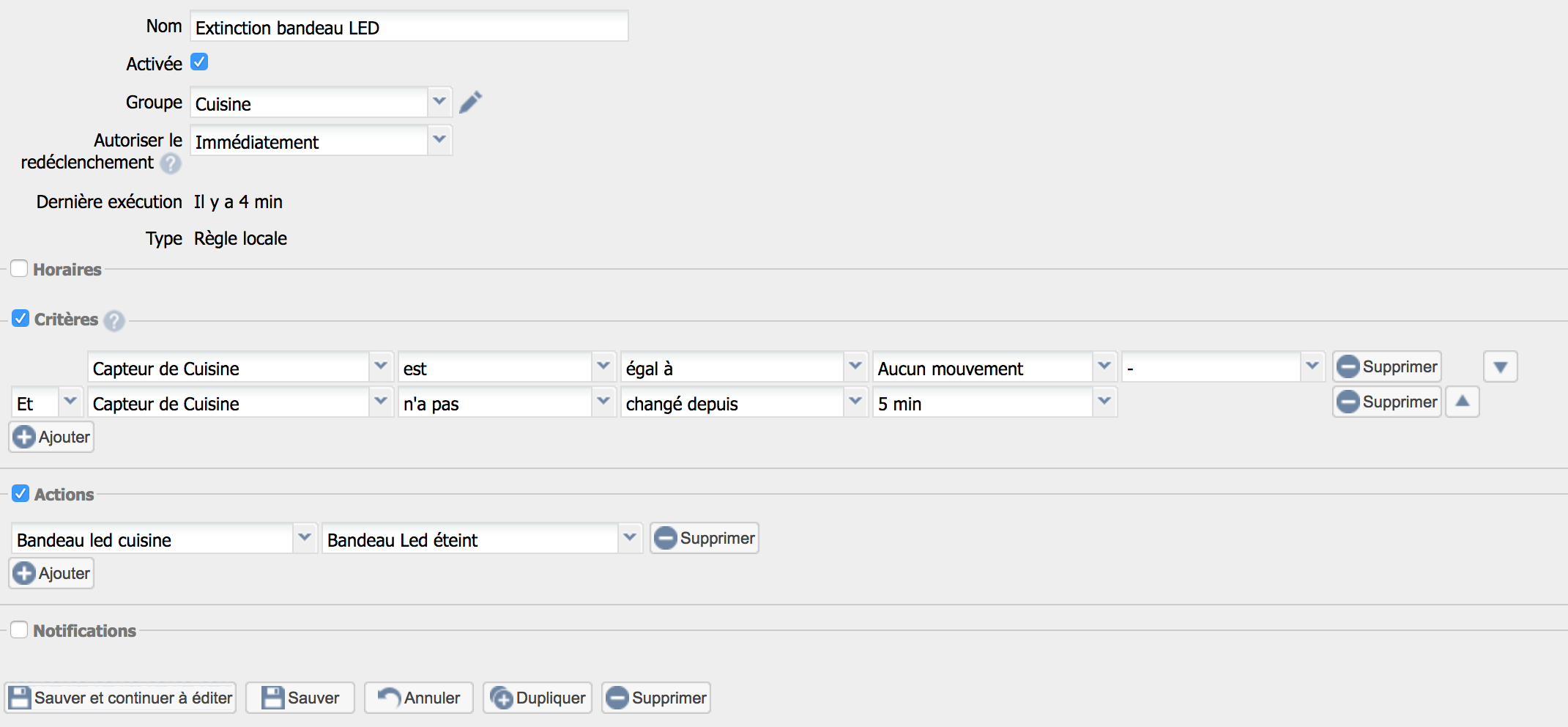Uncheck the Activée checkbox

pos(199,62)
